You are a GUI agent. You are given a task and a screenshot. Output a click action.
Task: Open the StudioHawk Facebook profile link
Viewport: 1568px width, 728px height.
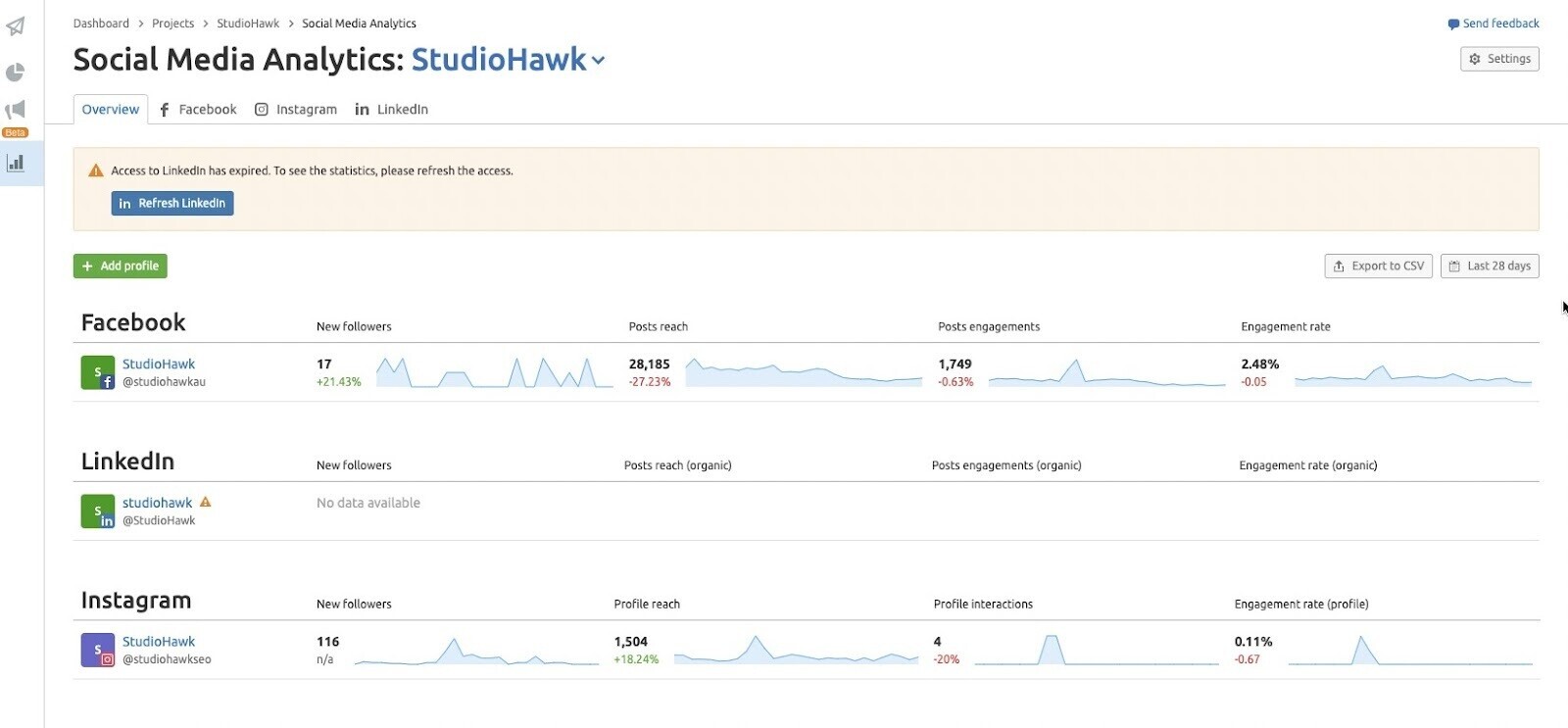coord(159,364)
